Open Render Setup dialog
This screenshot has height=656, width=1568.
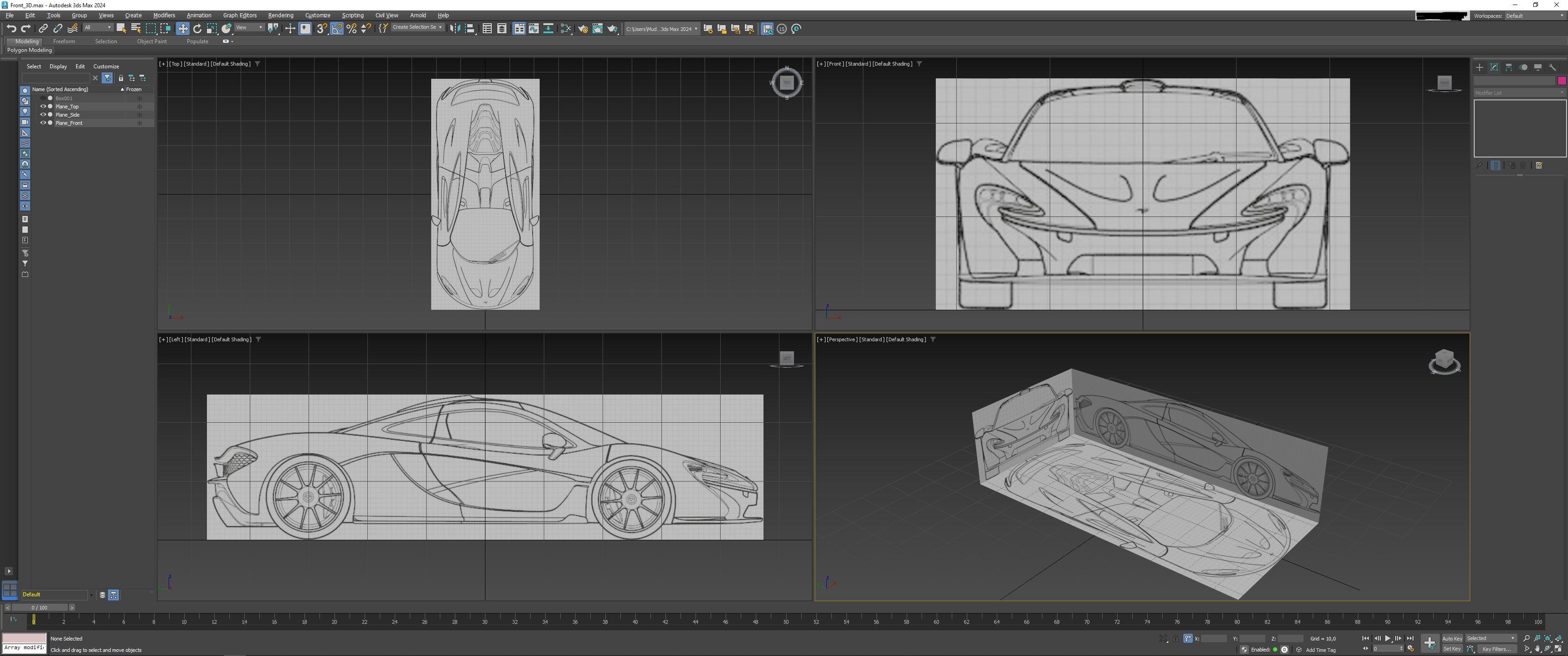(583, 29)
